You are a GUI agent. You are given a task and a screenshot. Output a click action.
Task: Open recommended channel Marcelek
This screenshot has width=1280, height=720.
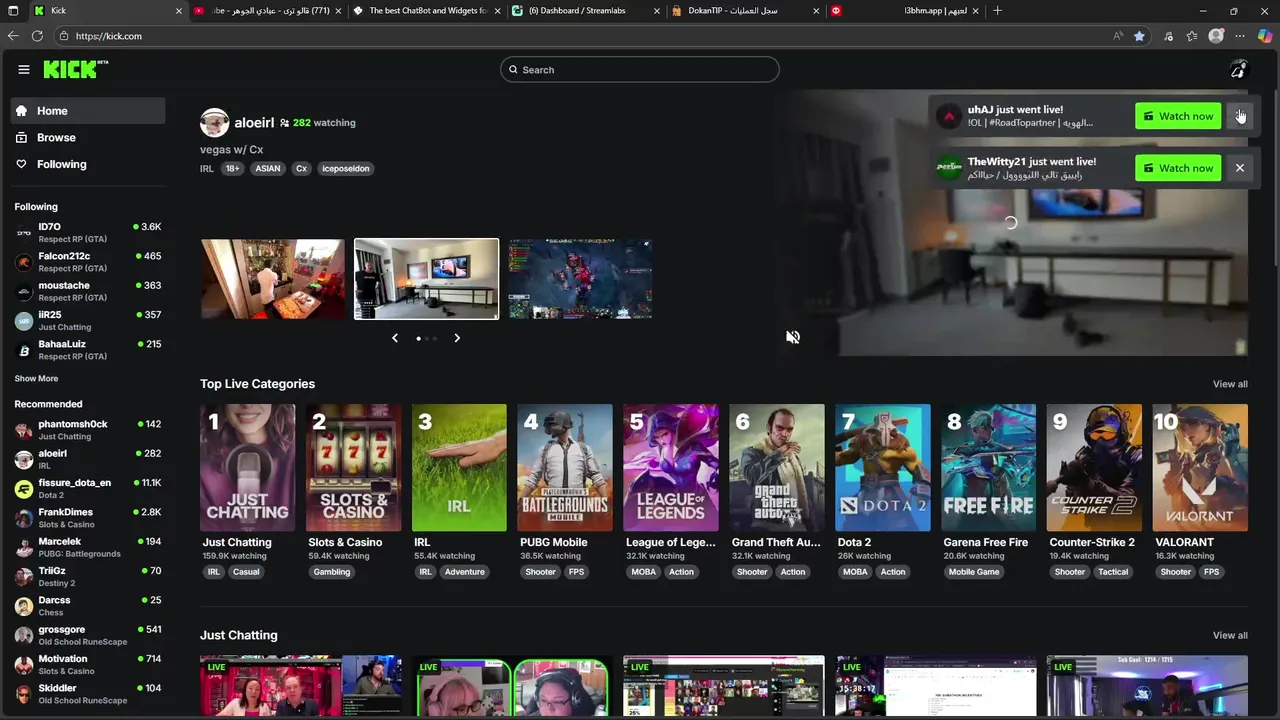[88, 547]
